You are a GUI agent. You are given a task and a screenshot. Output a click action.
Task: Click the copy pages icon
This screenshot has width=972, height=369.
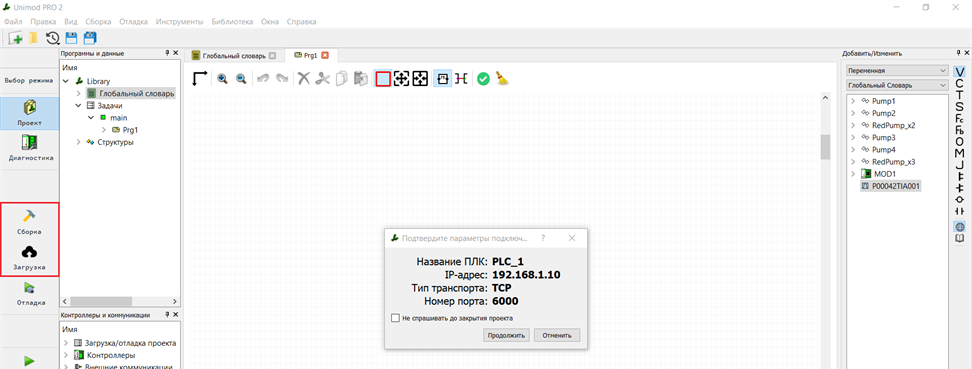coord(342,79)
